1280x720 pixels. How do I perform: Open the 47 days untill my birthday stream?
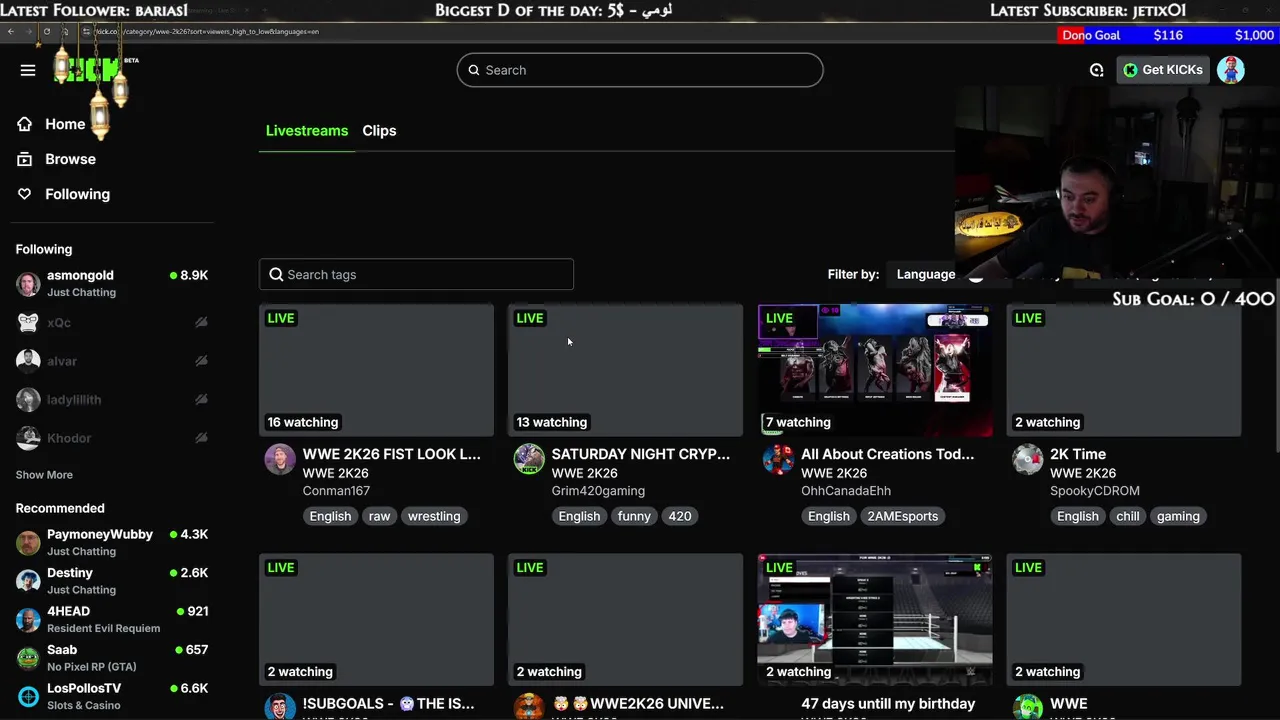888,704
